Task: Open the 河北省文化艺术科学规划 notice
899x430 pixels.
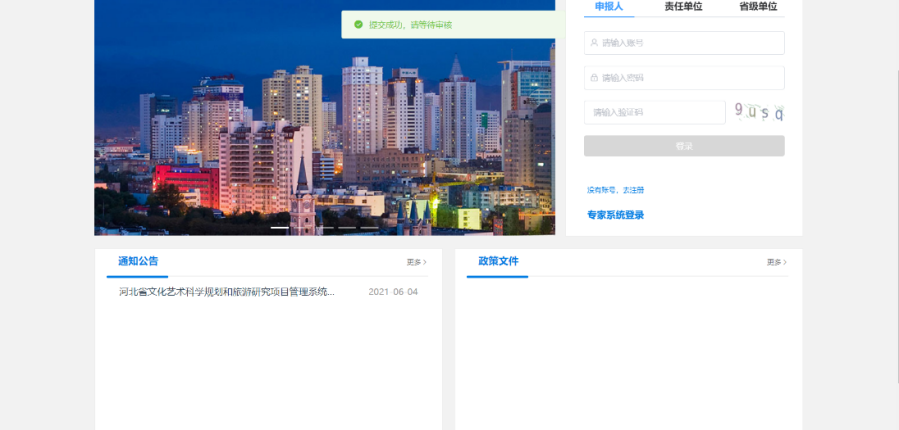Action: tap(227, 292)
